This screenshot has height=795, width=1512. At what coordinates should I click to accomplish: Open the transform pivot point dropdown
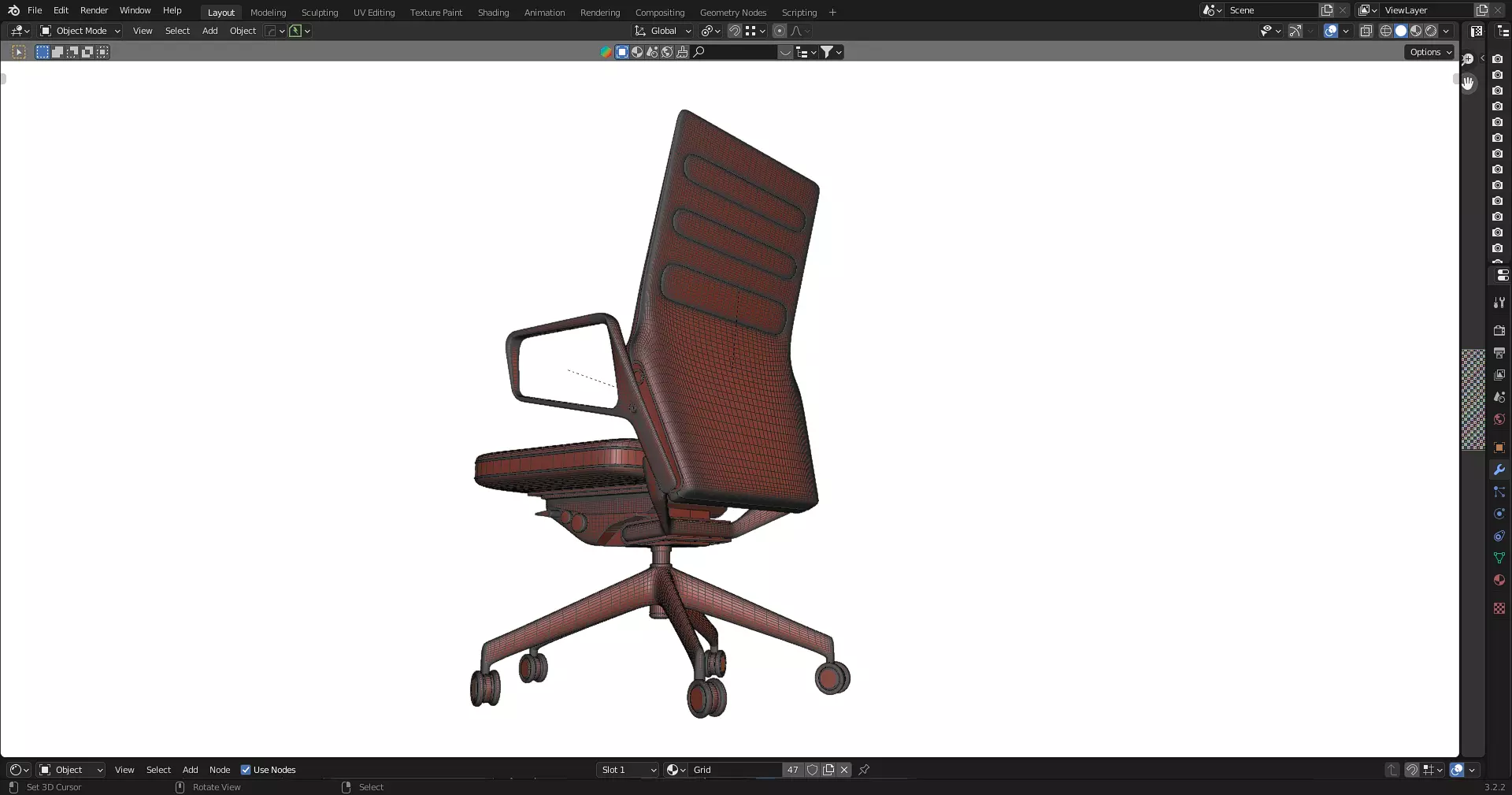point(710,31)
